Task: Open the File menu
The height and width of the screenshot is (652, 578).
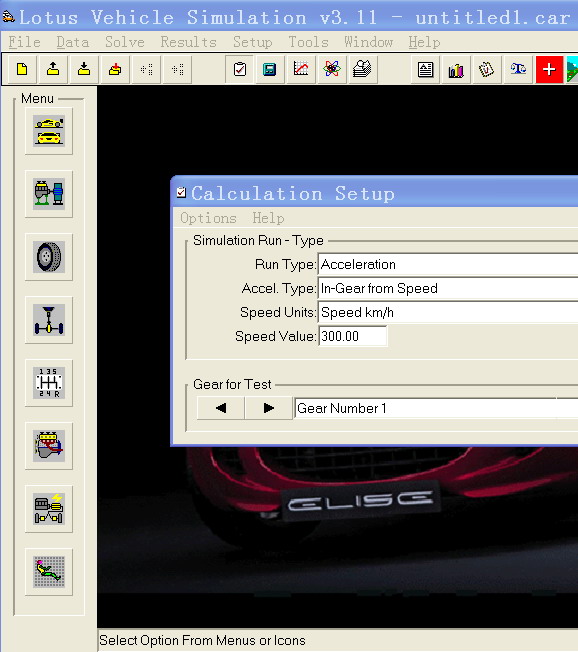Action: [x=25, y=42]
